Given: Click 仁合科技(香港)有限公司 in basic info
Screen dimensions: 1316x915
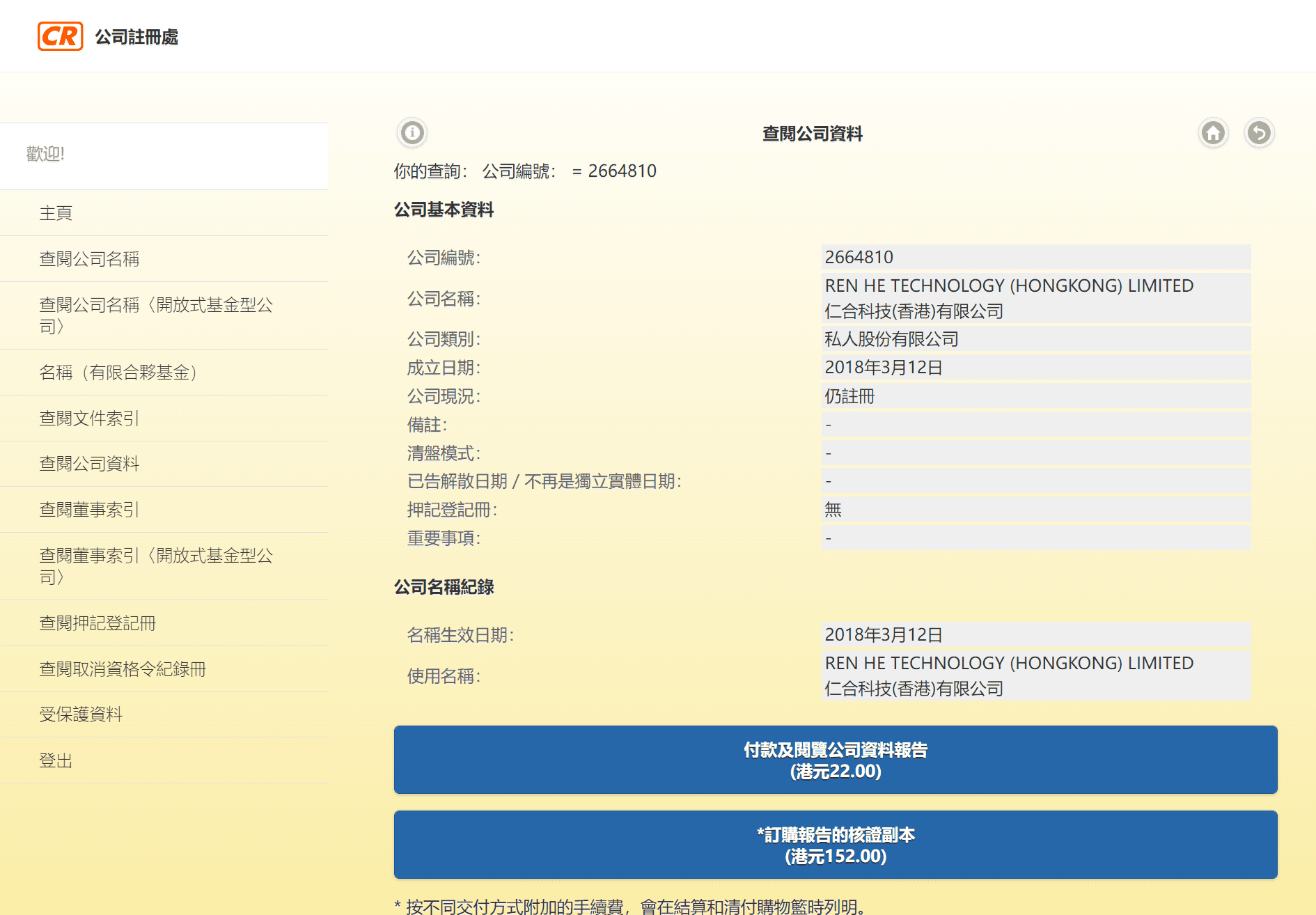Looking at the screenshot, I should click(x=914, y=311).
